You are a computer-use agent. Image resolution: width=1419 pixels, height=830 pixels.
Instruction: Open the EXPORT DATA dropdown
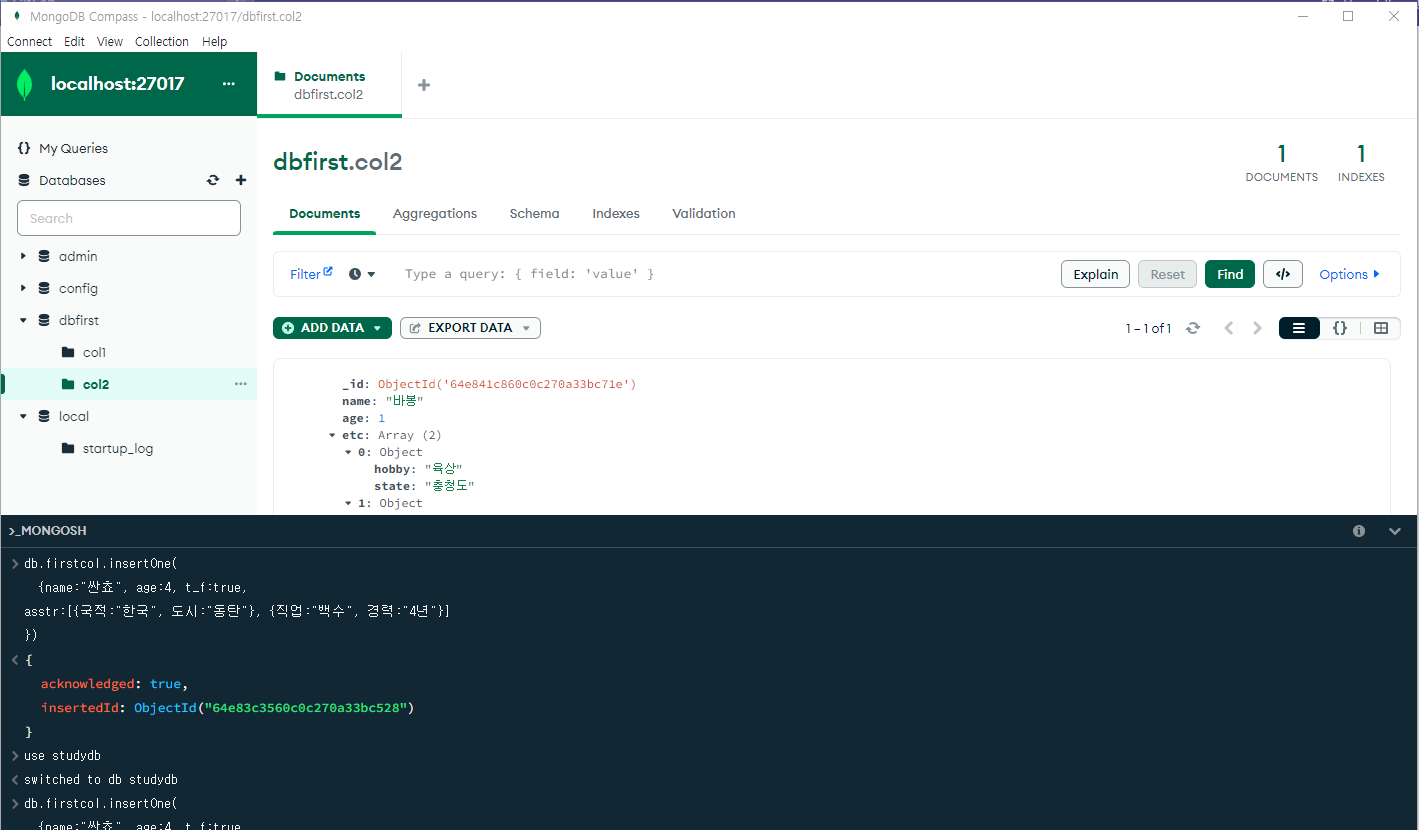(x=470, y=328)
